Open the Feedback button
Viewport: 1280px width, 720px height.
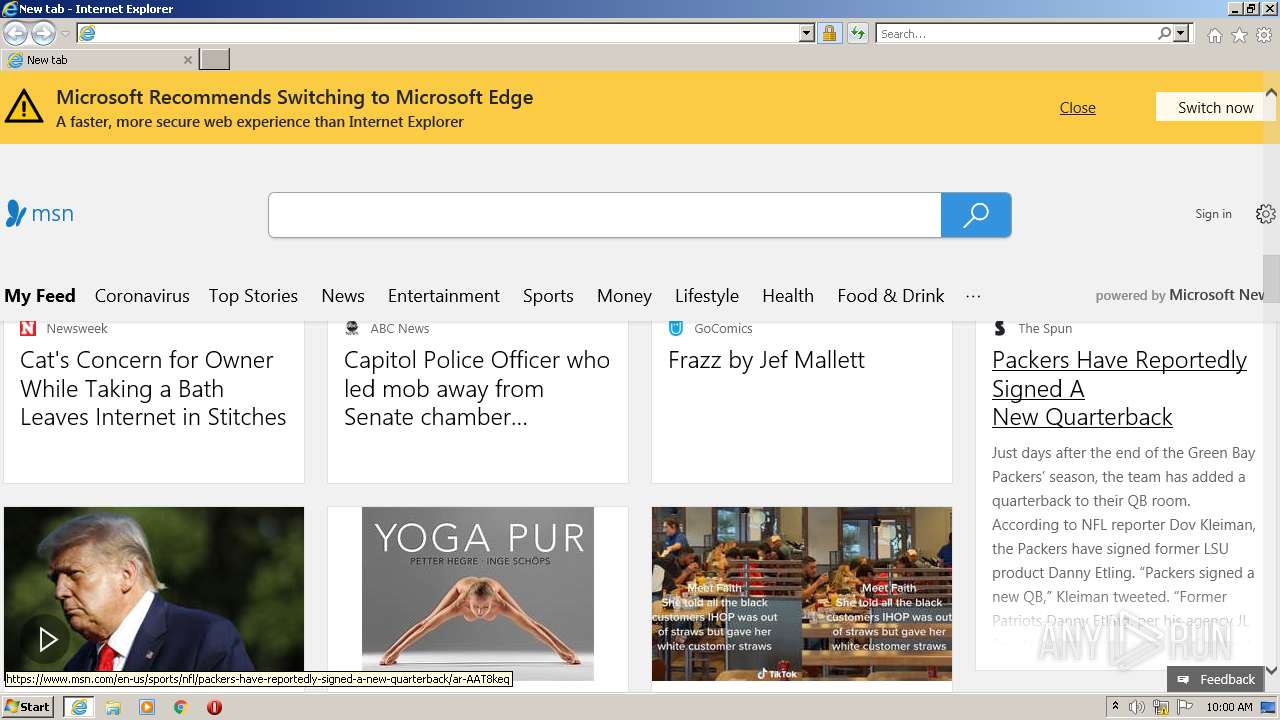1216,679
